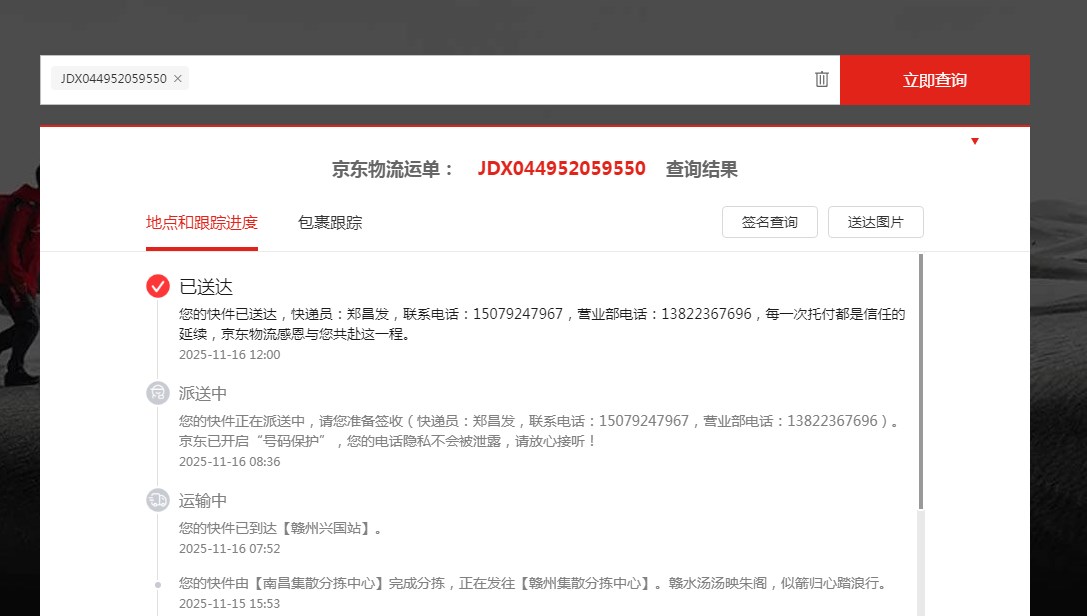
Task: Select the 地点和跟踪进度 tab
Action: coord(202,223)
